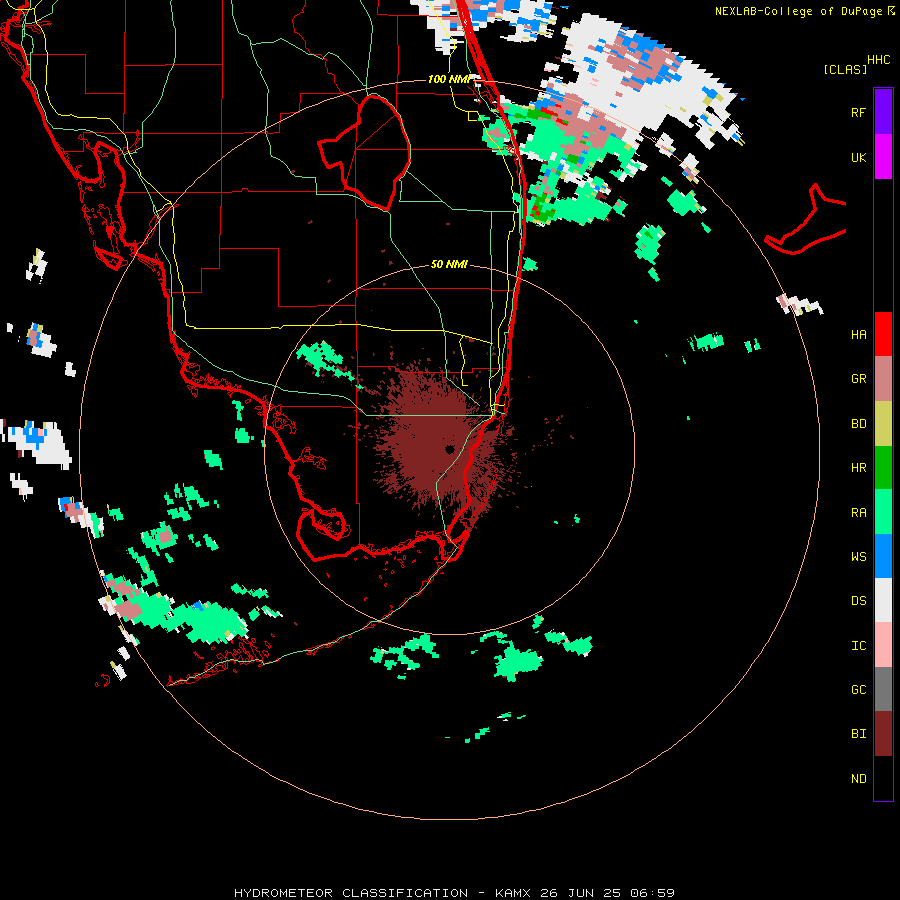Click the NEXLAB-College of DuPage credit text
This screenshot has width=900, height=900.
point(798,11)
